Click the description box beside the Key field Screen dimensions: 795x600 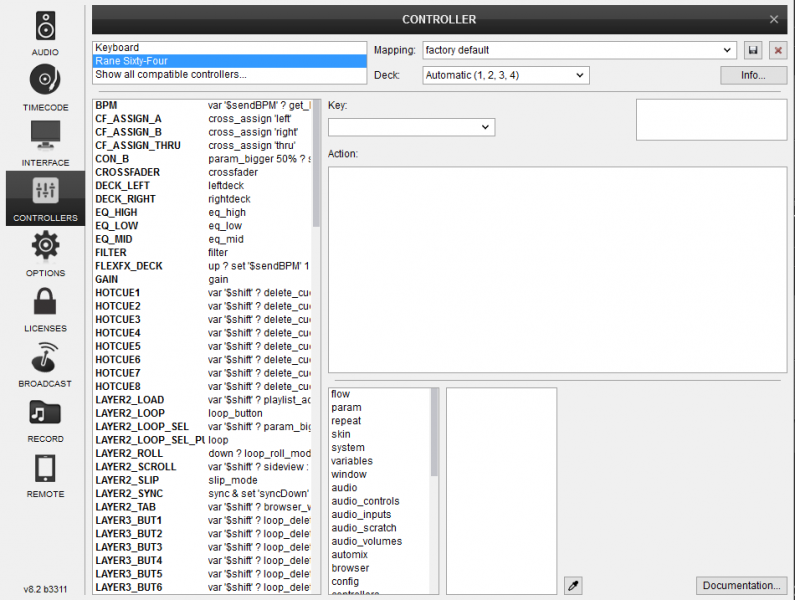tap(711, 120)
